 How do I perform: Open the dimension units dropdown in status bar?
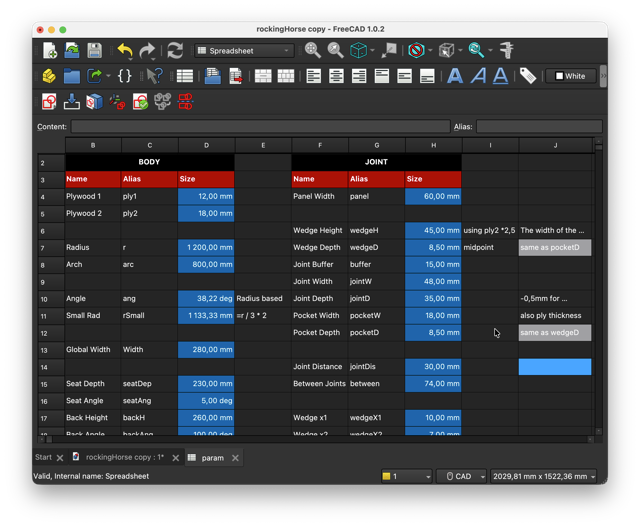543,476
